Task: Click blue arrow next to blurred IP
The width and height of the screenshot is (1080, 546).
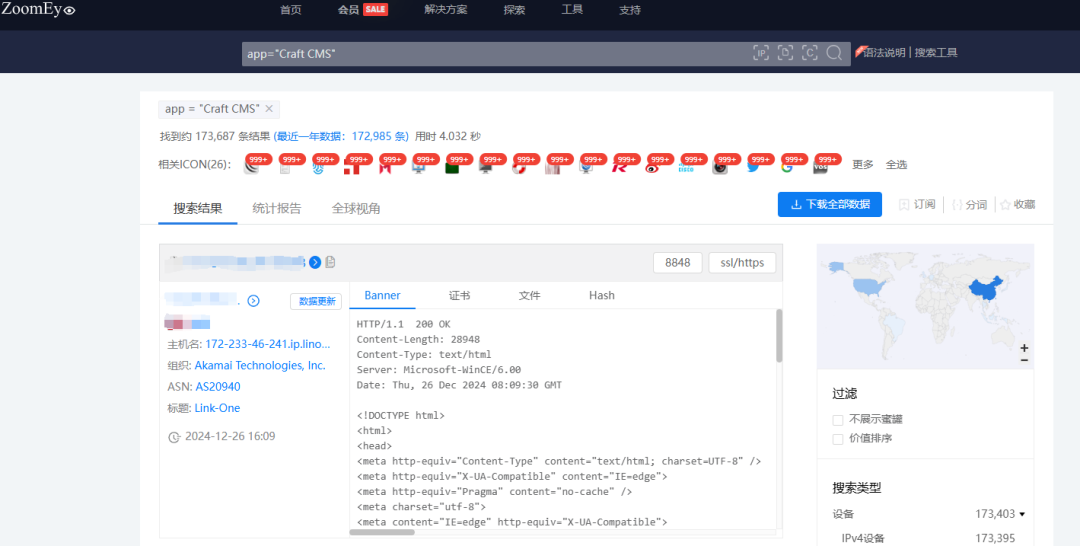Action: coord(315,262)
